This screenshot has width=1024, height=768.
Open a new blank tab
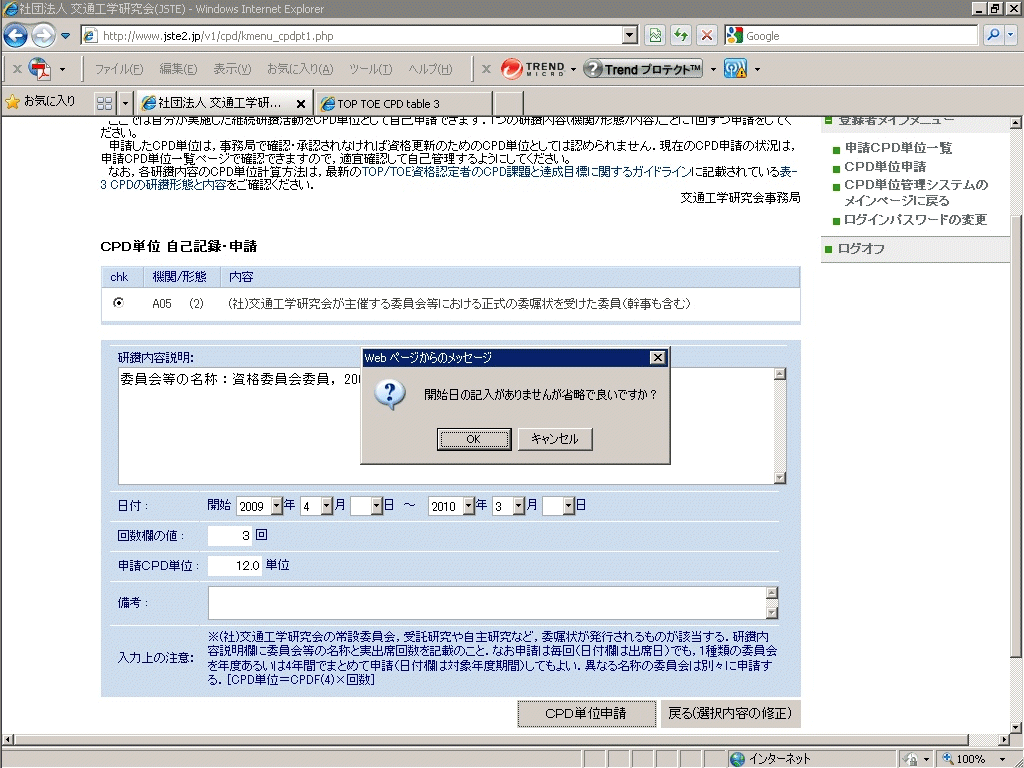click(x=509, y=103)
